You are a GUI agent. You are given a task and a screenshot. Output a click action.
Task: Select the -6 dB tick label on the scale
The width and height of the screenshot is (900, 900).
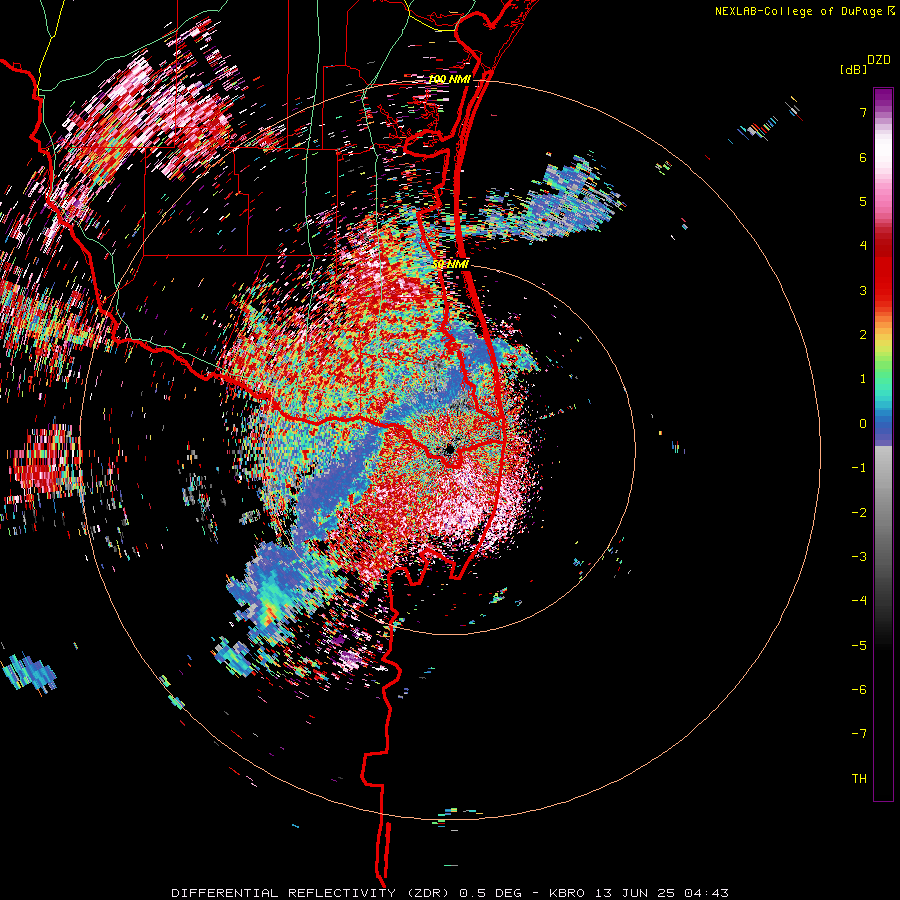pos(859,690)
